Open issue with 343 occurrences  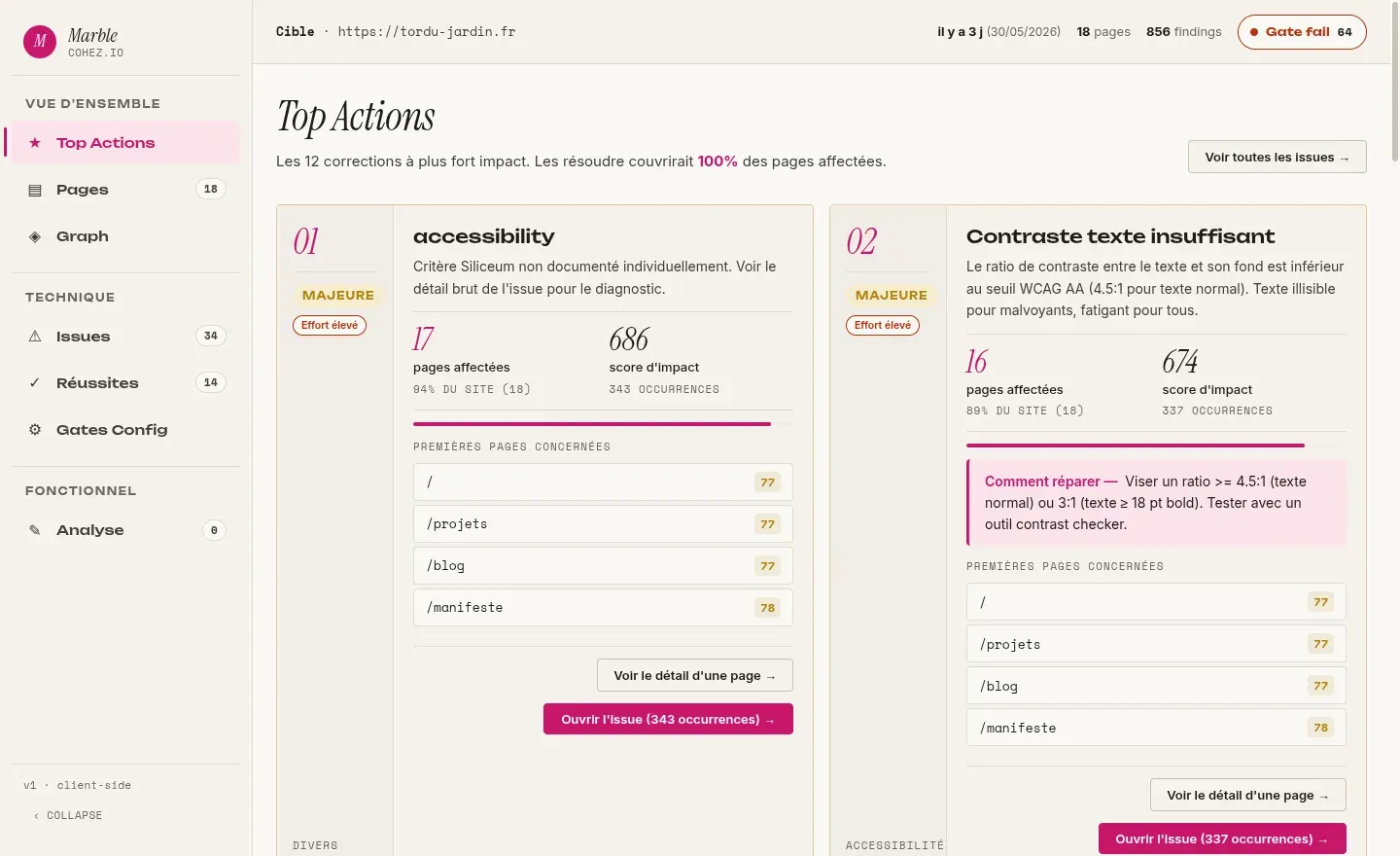pos(668,719)
